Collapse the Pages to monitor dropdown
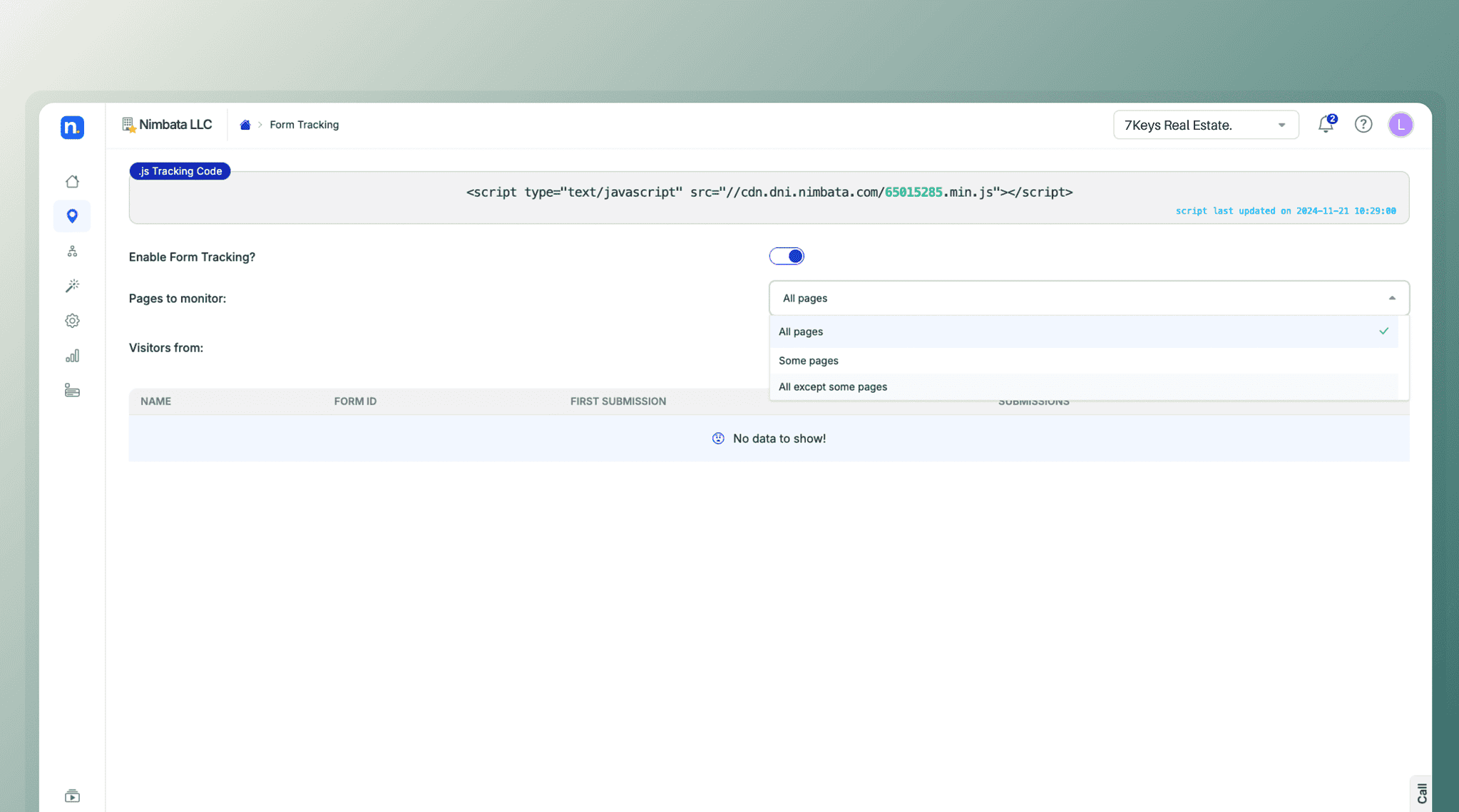The image size is (1459, 812). (1391, 298)
